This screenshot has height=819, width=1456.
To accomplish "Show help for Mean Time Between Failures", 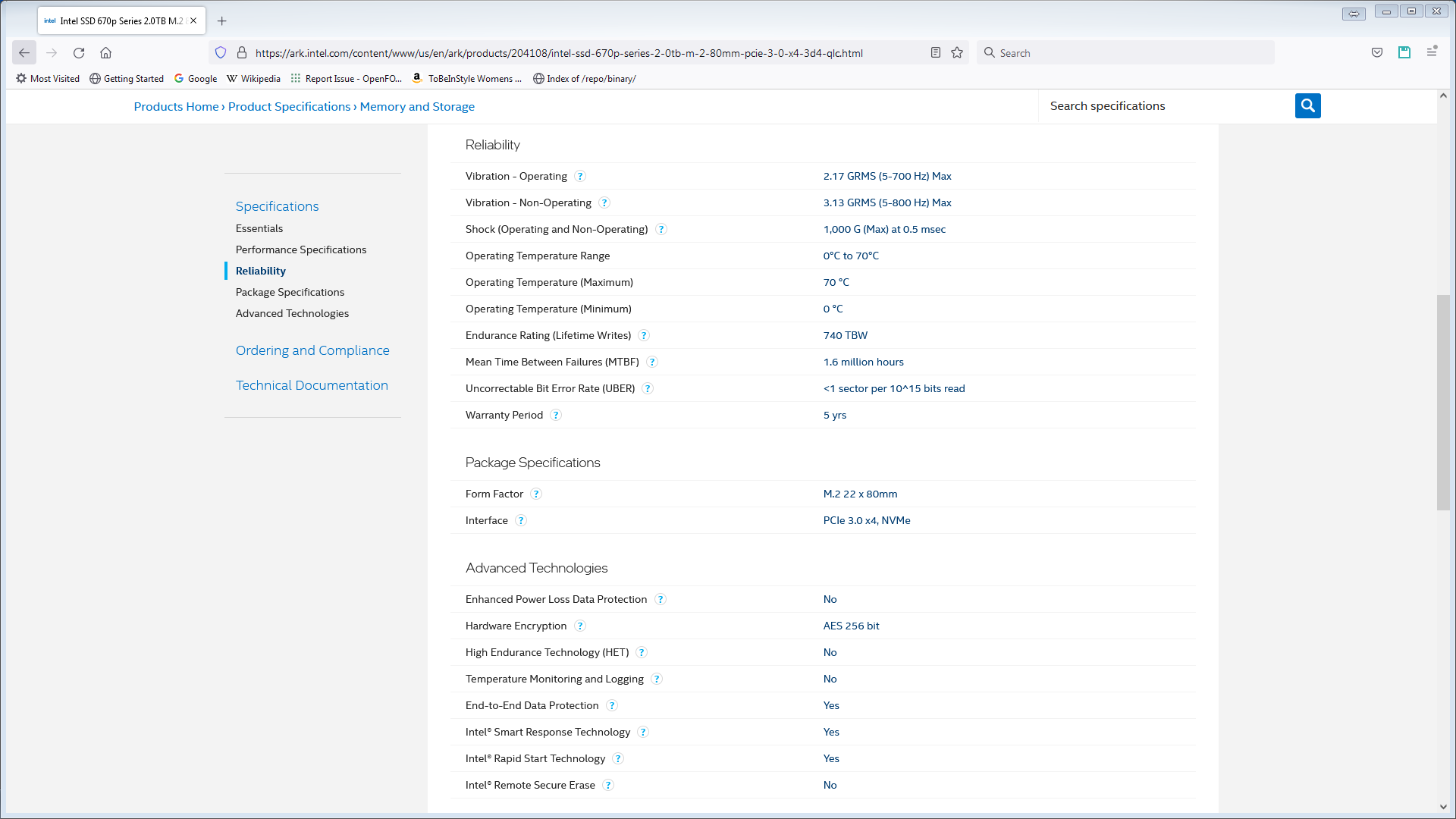I will 652,362.
